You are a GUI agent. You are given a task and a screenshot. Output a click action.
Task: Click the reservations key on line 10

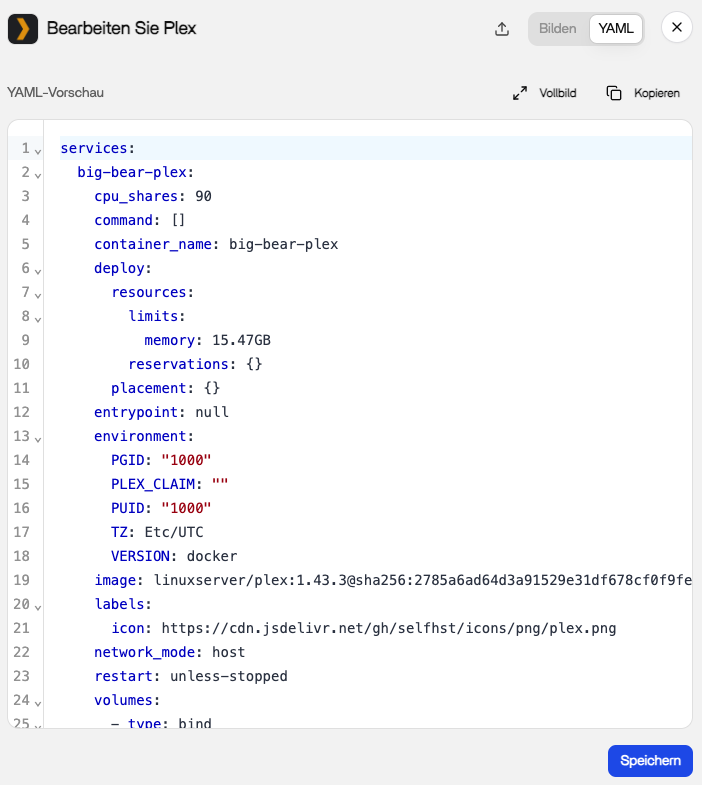click(x=178, y=364)
